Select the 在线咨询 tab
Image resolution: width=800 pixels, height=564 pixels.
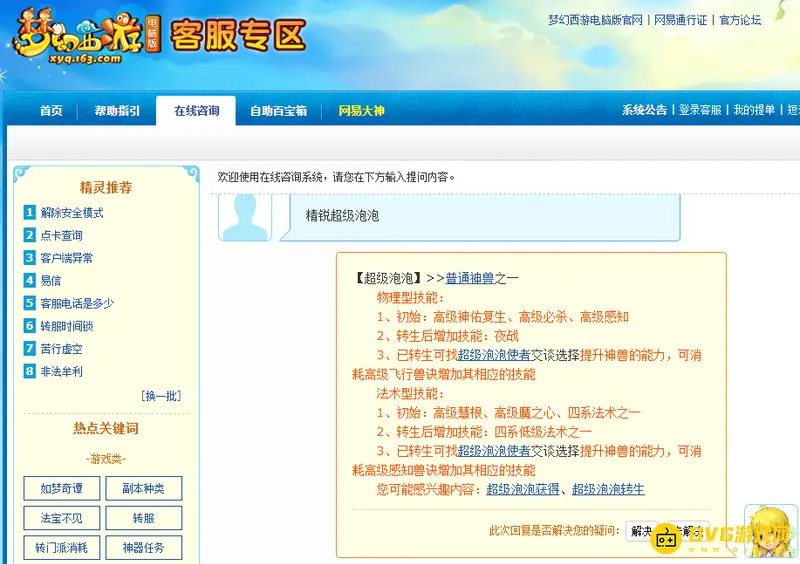pos(196,110)
